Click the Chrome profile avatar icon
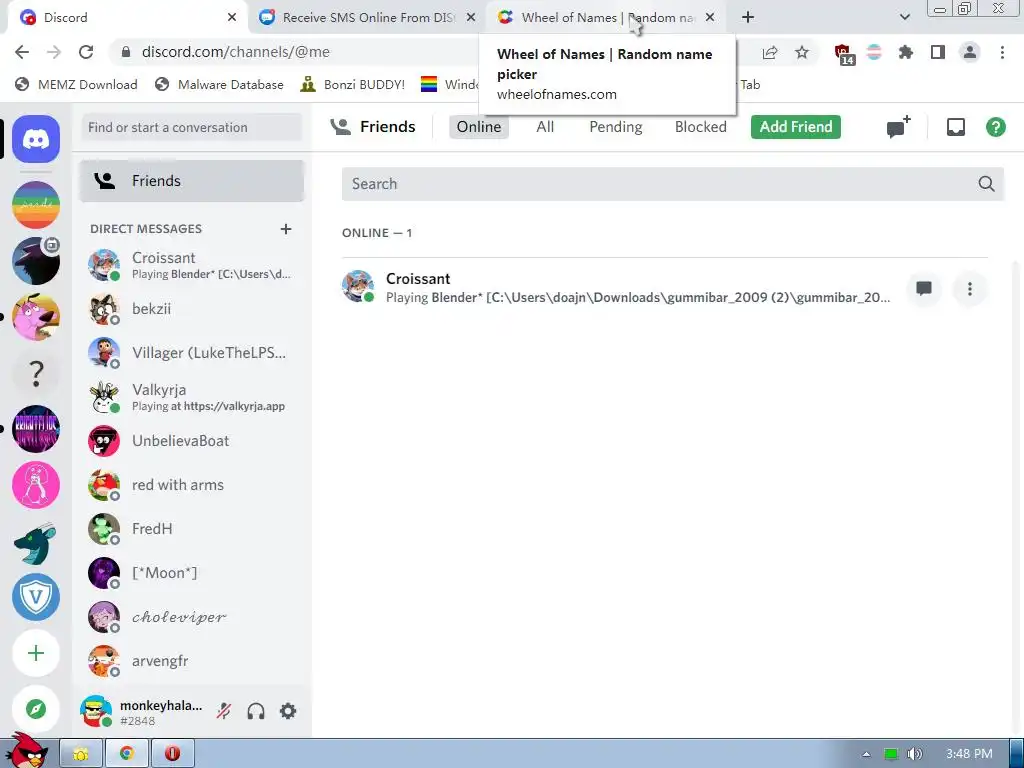The height and width of the screenshot is (768, 1024). pos(970,52)
